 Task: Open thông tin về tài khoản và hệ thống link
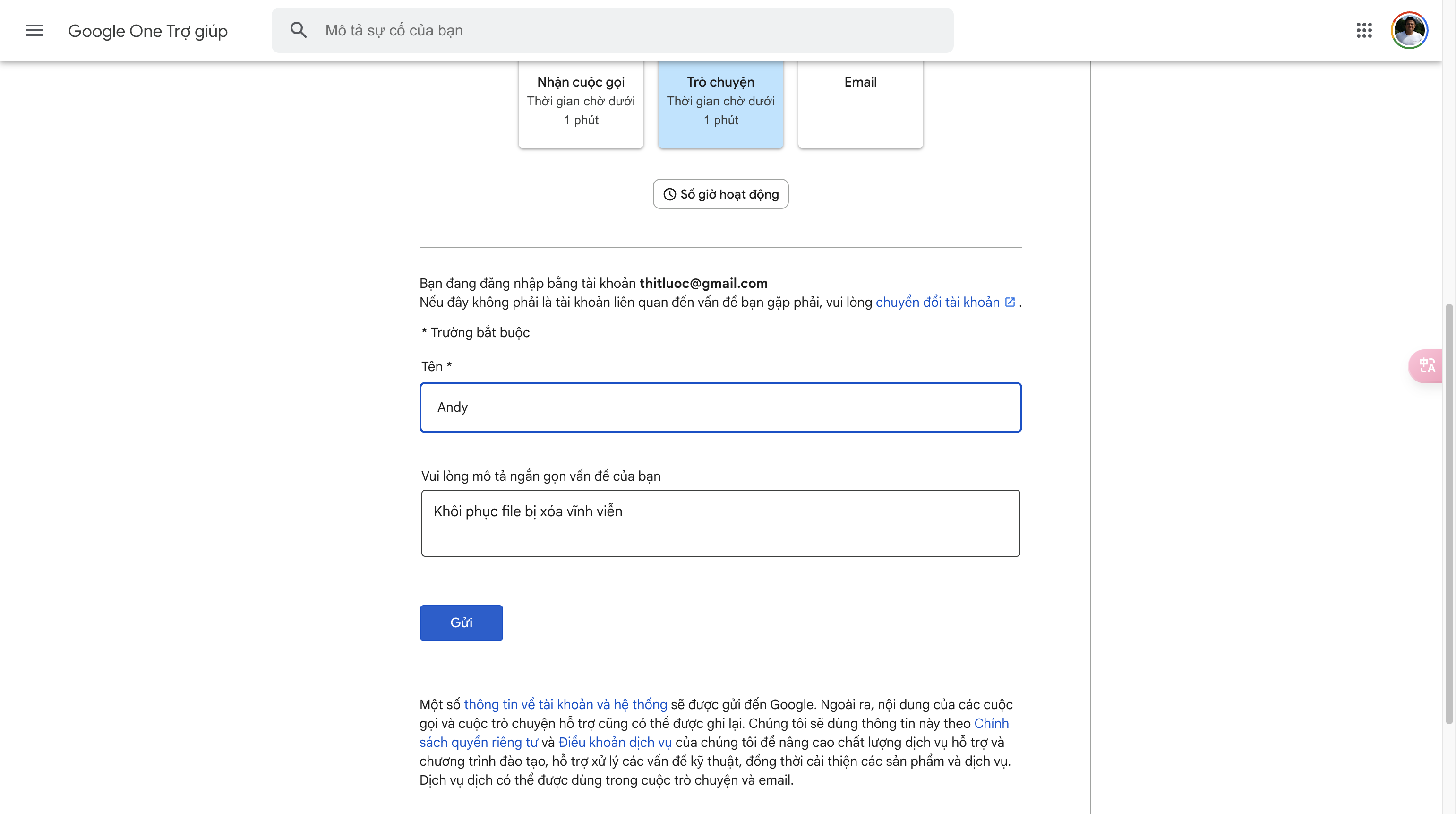tap(565, 704)
